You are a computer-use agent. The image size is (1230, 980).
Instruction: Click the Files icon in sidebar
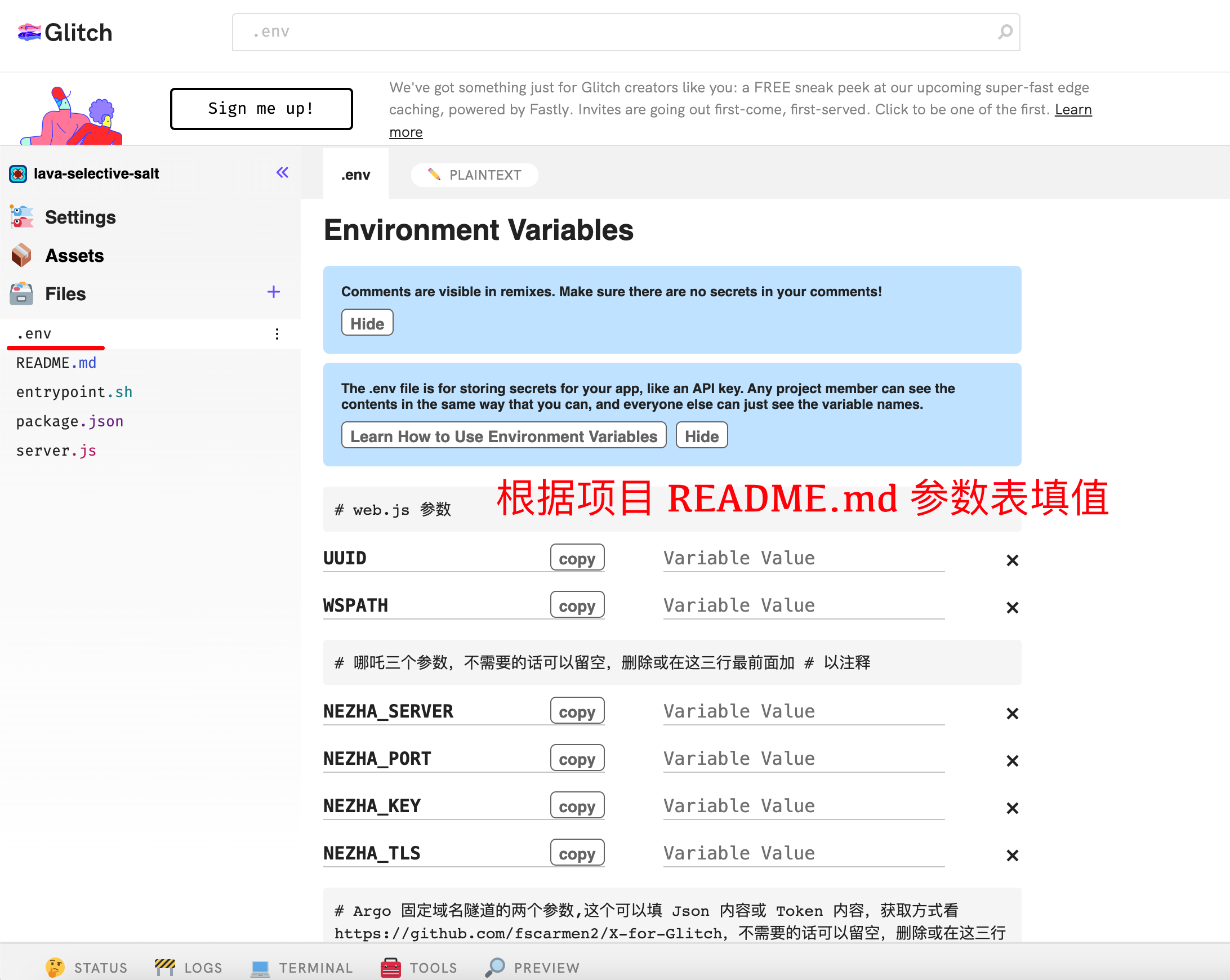pyautogui.click(x=21, y=293)
